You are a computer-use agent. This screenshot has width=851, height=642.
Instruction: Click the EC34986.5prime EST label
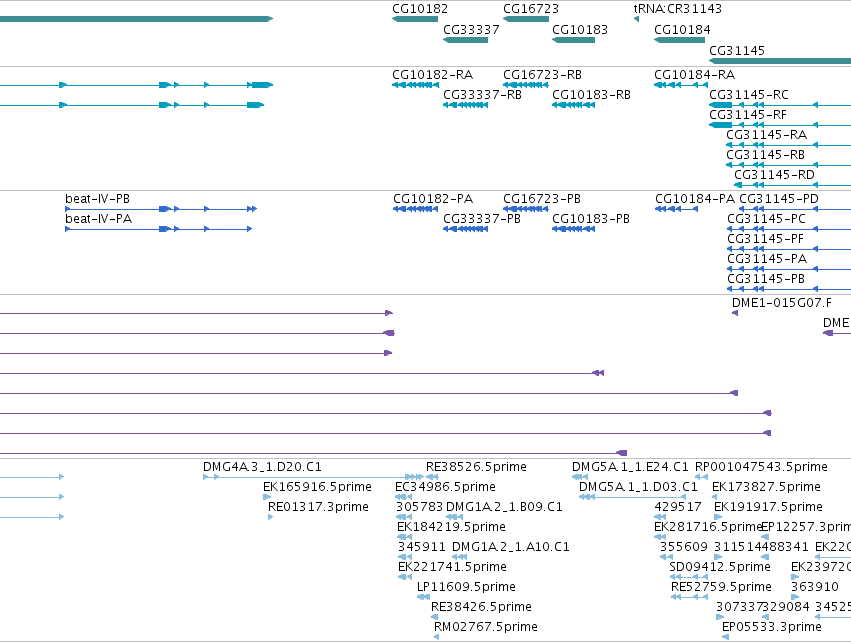(x=445, y=487)
